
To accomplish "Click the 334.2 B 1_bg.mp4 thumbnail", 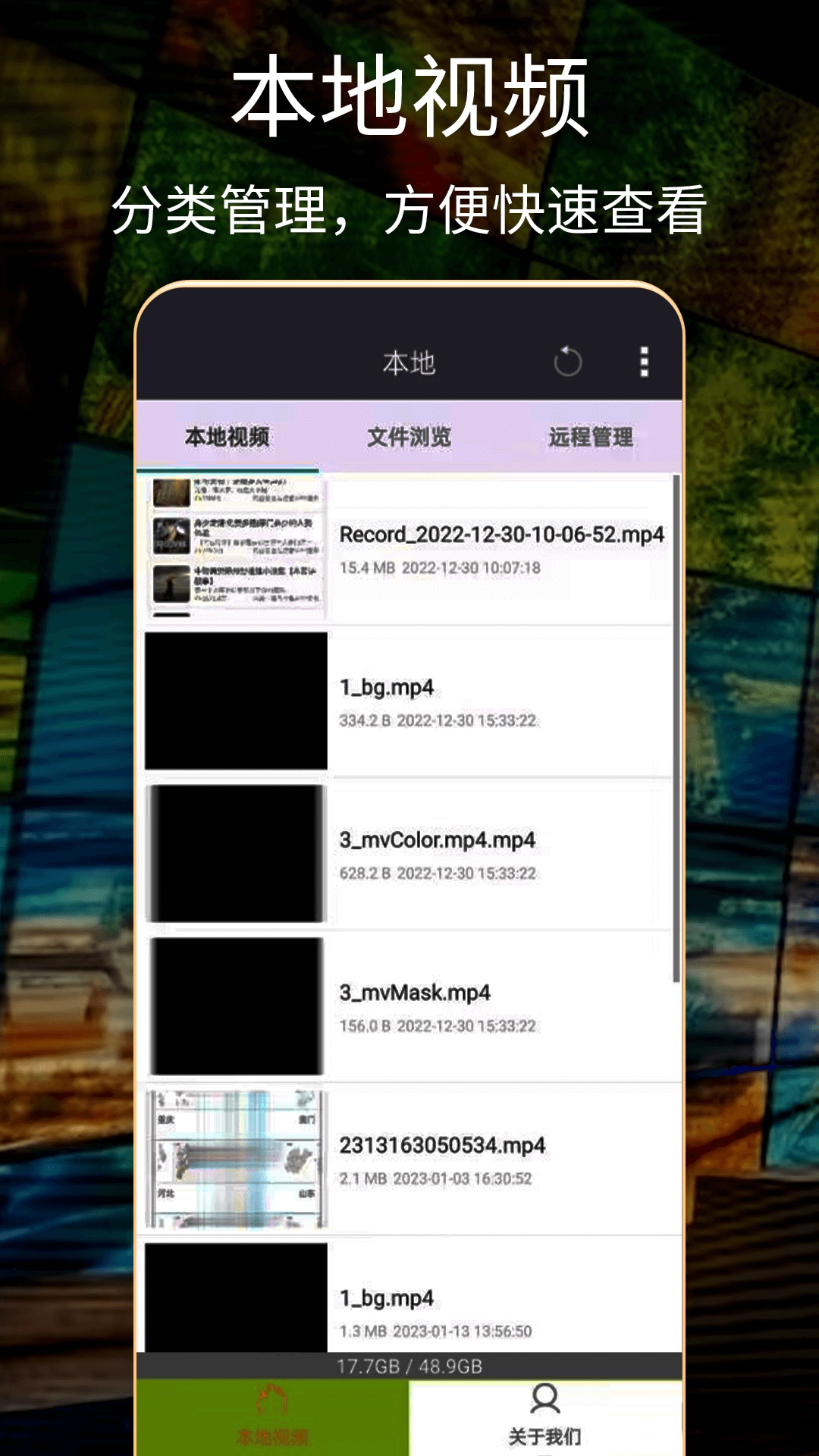I will [x=237, y=701].
